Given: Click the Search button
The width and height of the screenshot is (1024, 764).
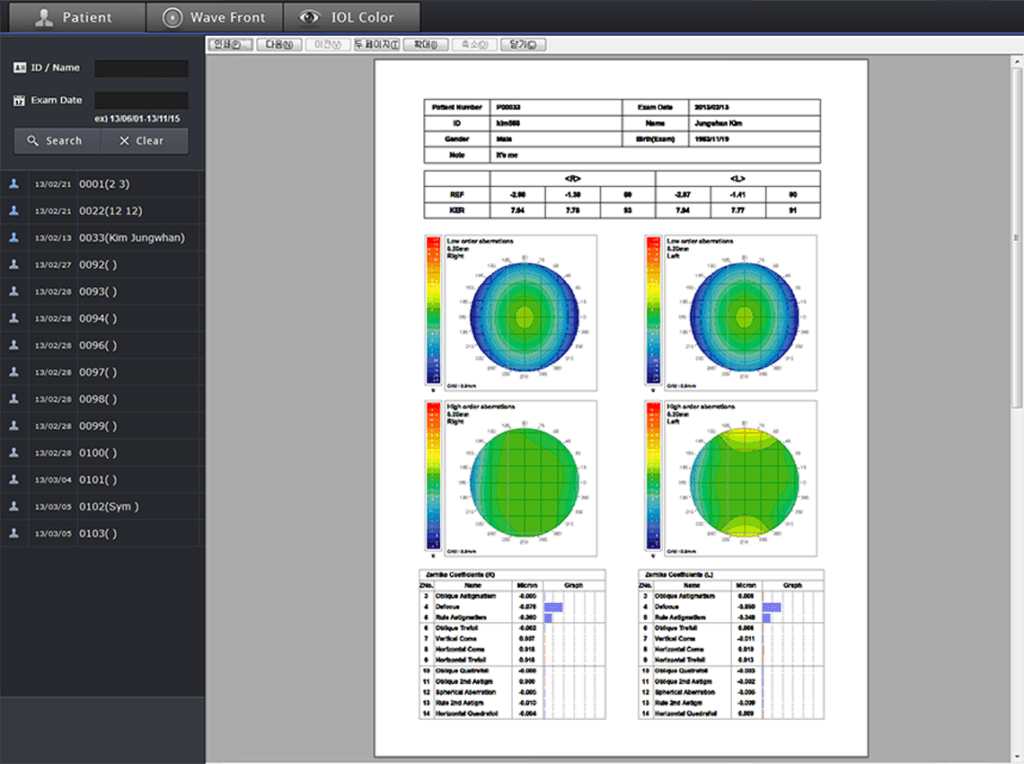Looking at the screenshot, I should (x=57, y=140).
